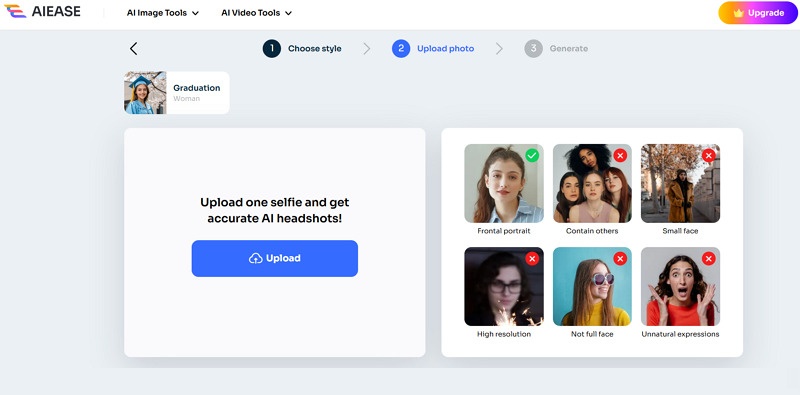
Task: Click green checkmark on Frontal portrait
Action: 532,155
